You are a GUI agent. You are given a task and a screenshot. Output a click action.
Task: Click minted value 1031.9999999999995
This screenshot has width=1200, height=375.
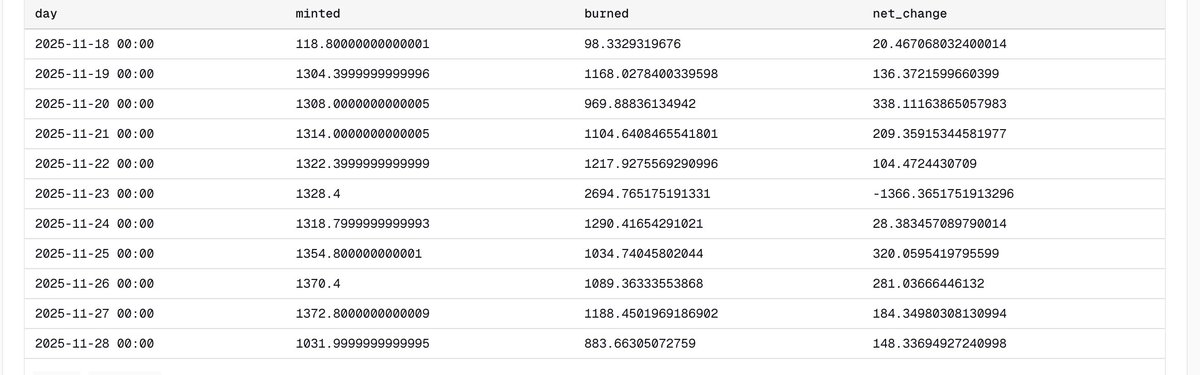pos(363,344)
